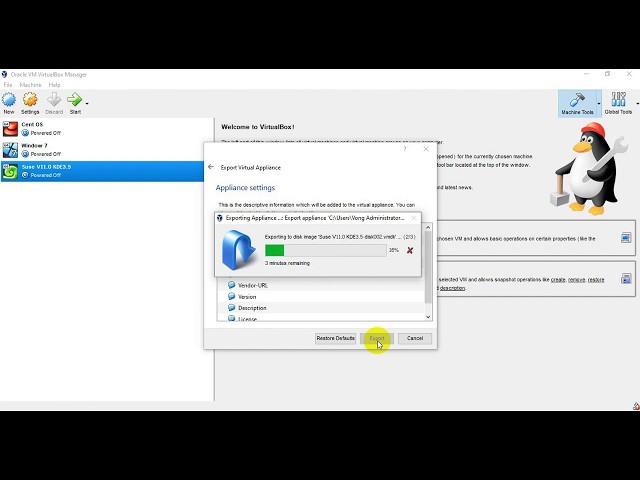
Task: Click the settings list scroll down arrow
Action: click(428, 317)
